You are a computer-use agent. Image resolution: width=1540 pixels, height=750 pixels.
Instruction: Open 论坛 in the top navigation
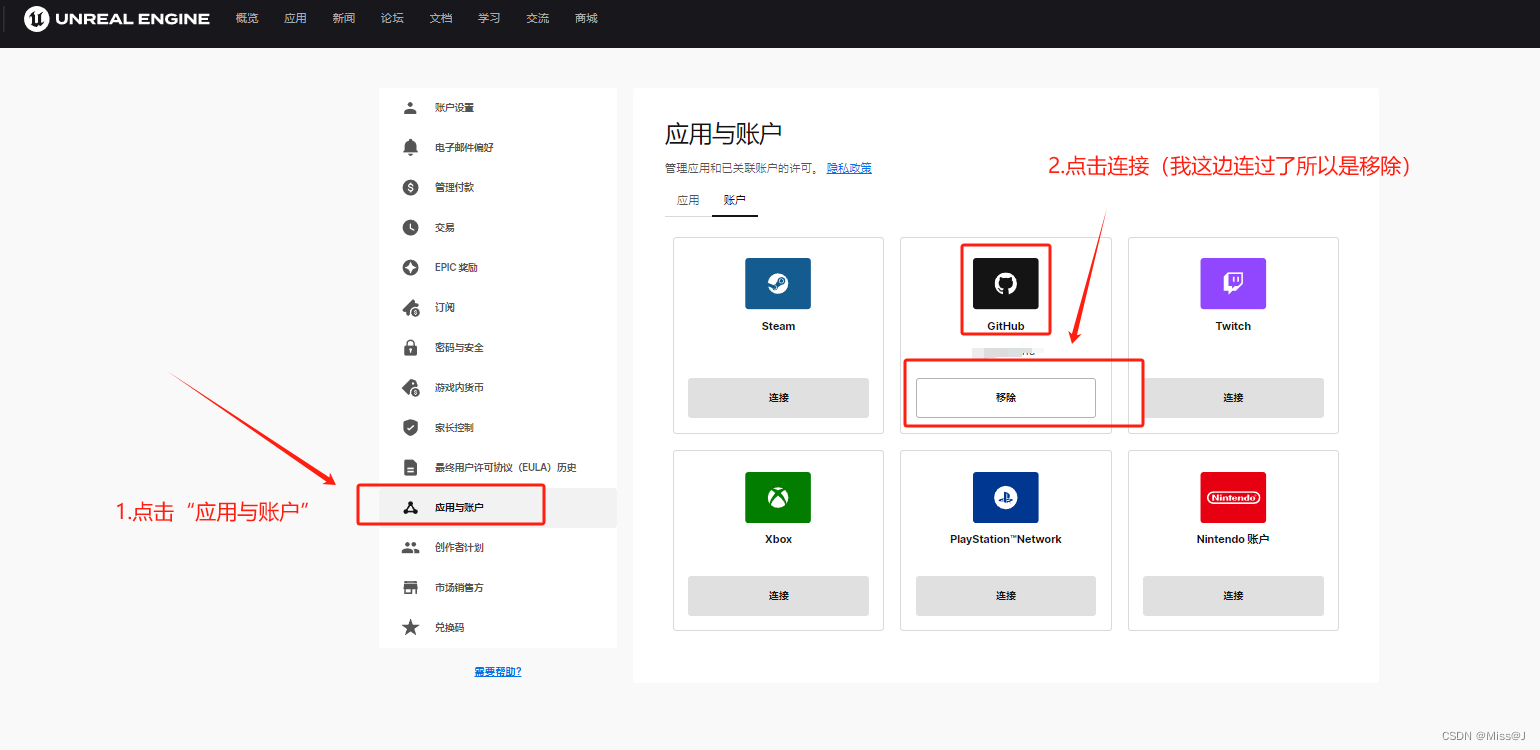coord(392,18)
